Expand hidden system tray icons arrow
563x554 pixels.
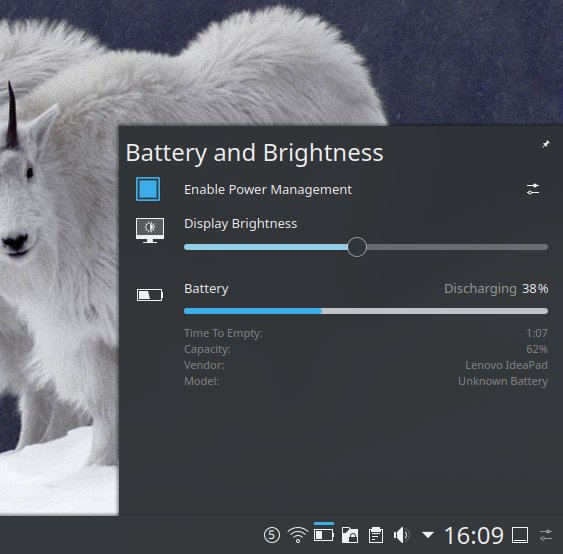pos(428,535)
